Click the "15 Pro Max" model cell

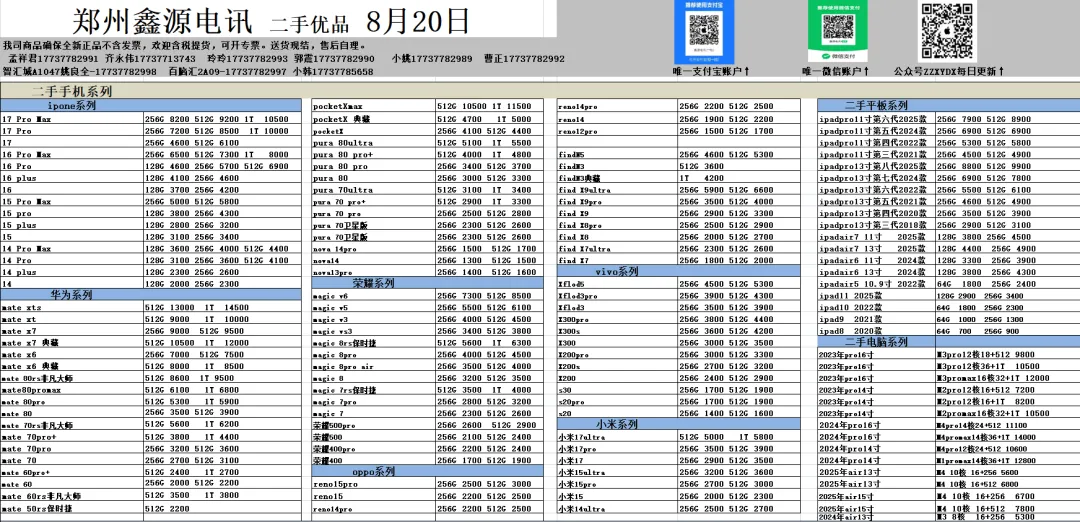click(72, 201)
